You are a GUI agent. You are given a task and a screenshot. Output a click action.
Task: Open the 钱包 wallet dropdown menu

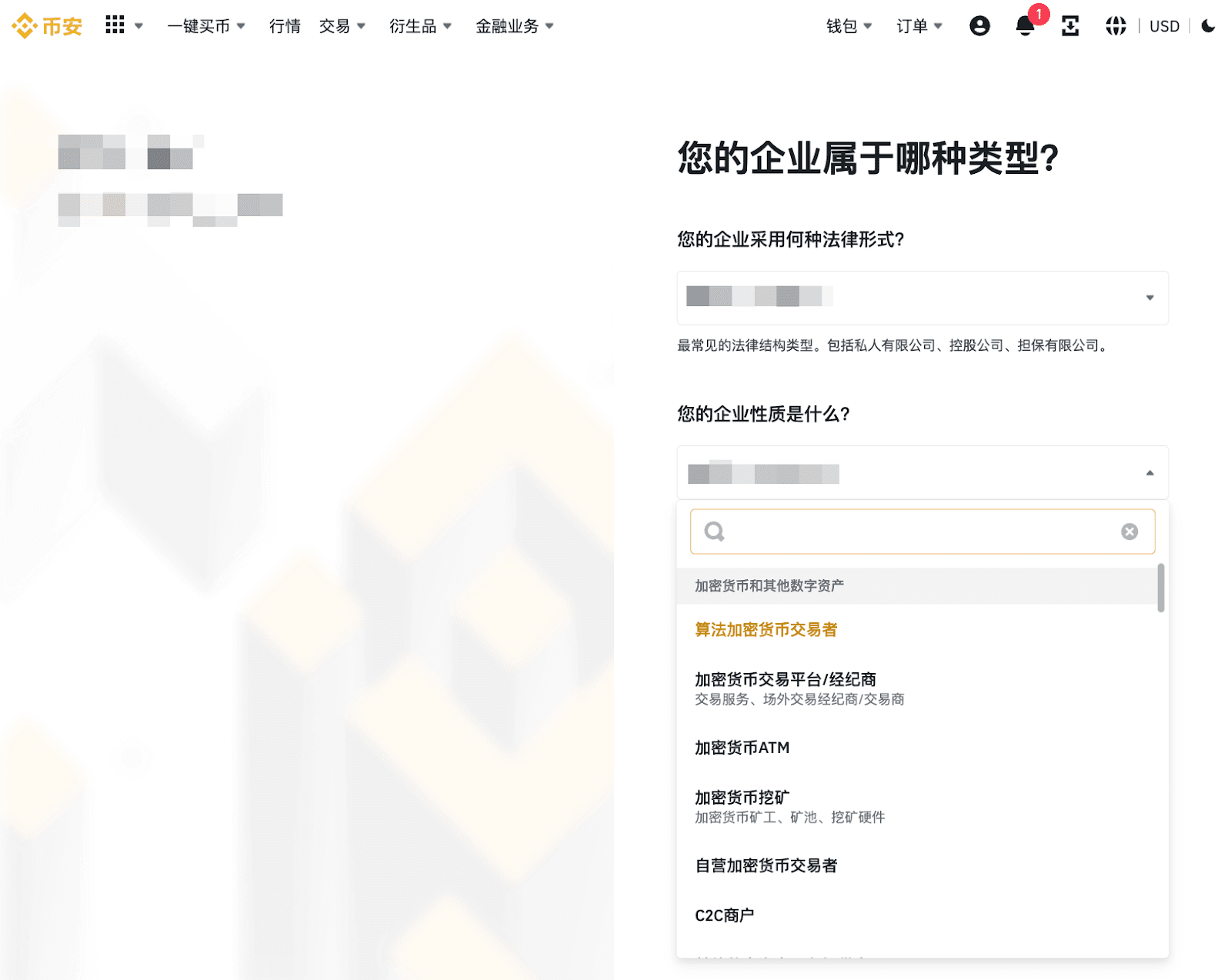849,26
